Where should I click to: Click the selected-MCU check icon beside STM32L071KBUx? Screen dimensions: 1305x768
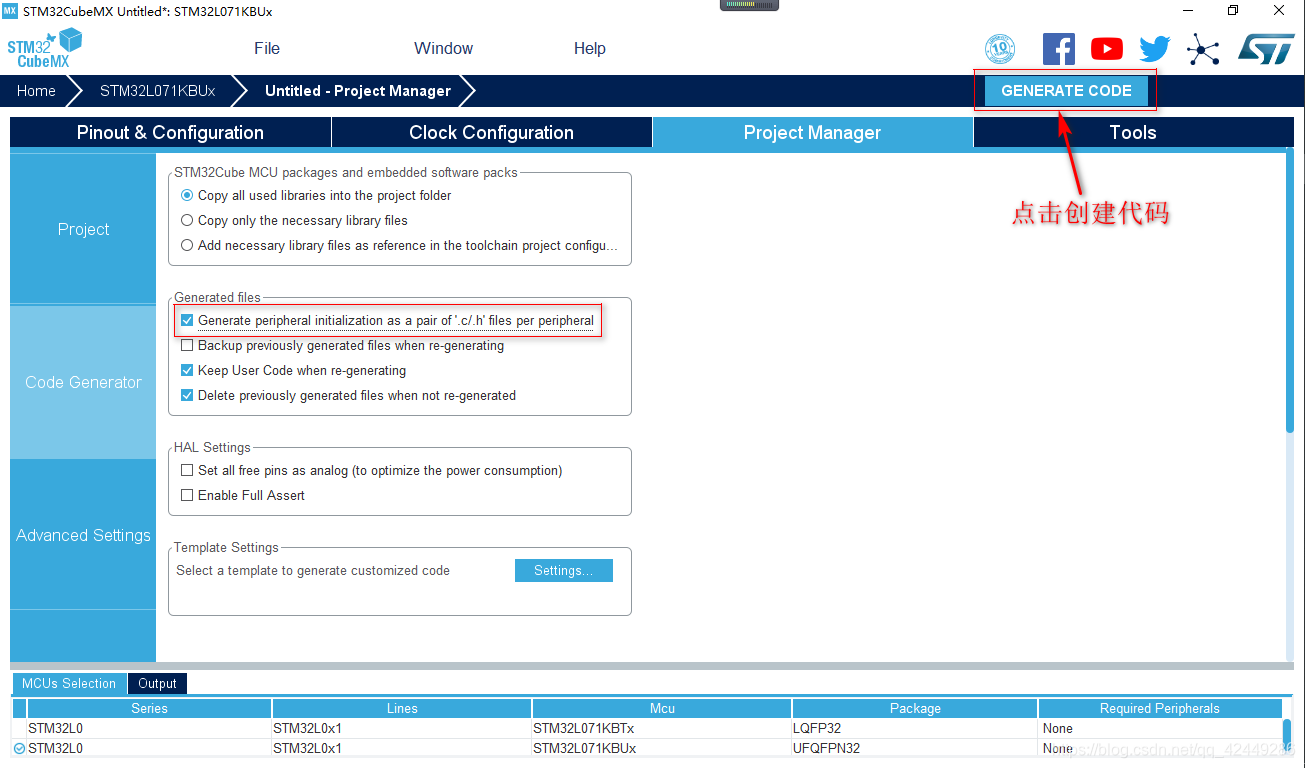click(x=19, y=748)
